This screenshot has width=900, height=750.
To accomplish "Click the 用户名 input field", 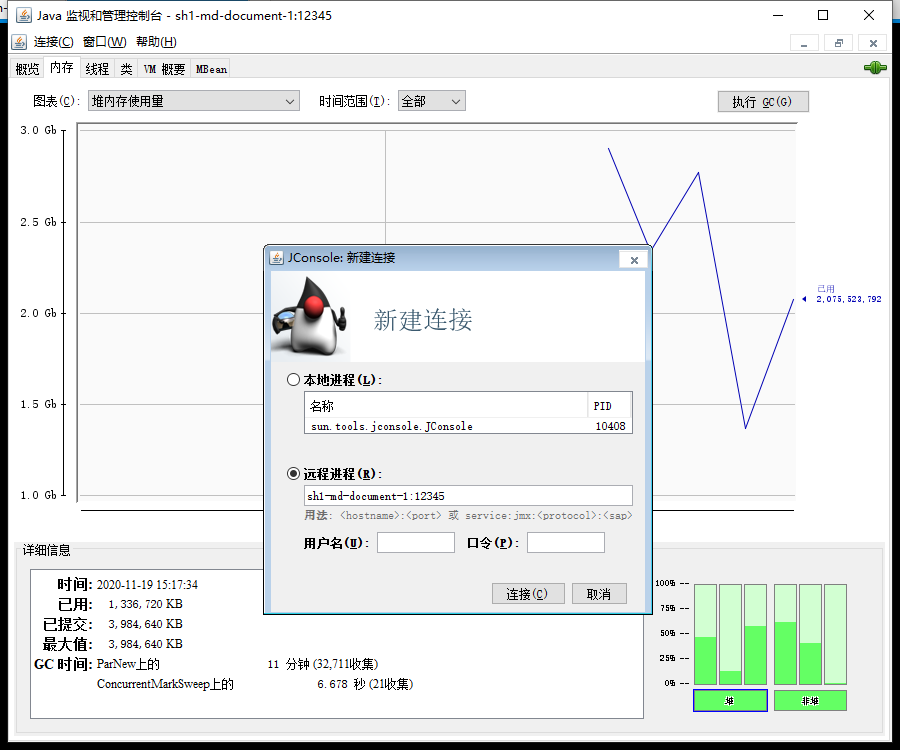I will pyautogui.click(x=415, y=541).
